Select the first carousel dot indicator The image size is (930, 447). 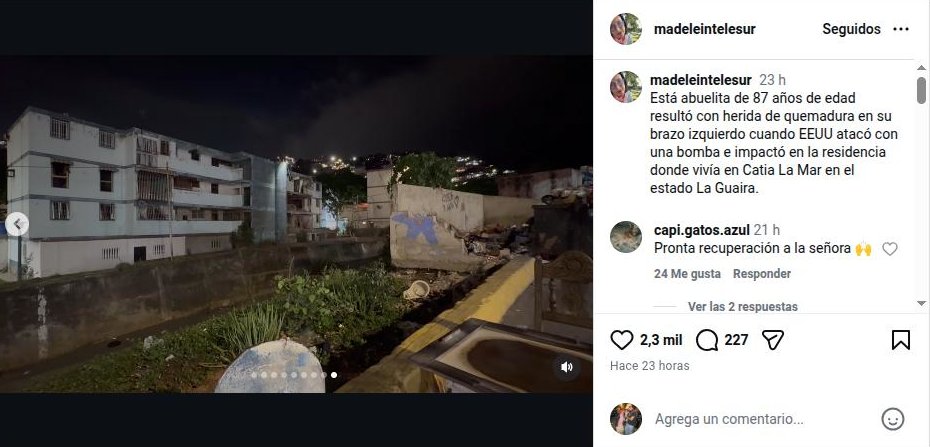pos(254,375)
